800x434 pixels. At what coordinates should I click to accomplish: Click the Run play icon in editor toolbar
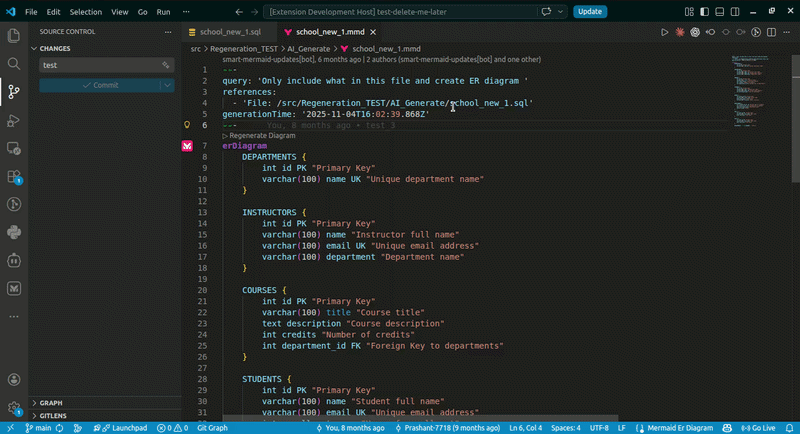[664, 32]
